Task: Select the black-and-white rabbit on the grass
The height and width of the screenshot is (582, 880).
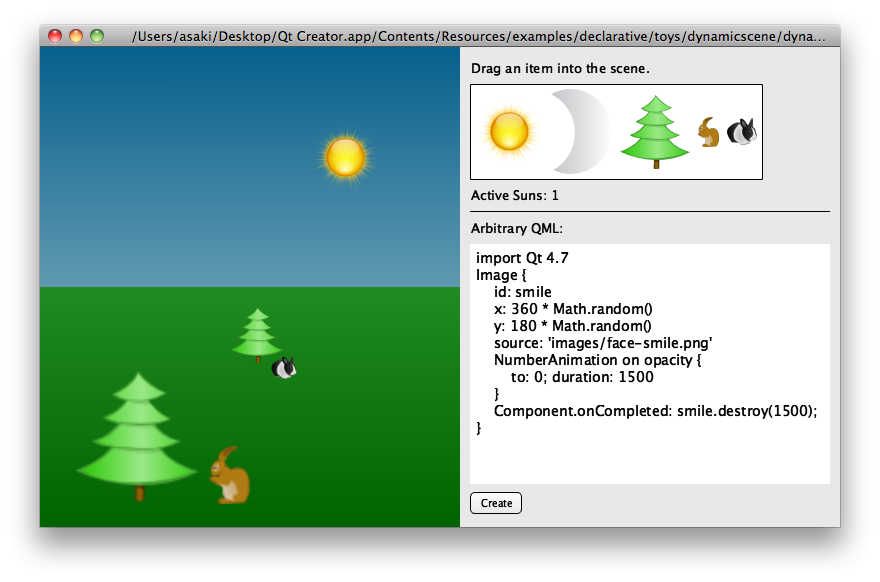Action: pyautogui.click(x=284, y=368)
